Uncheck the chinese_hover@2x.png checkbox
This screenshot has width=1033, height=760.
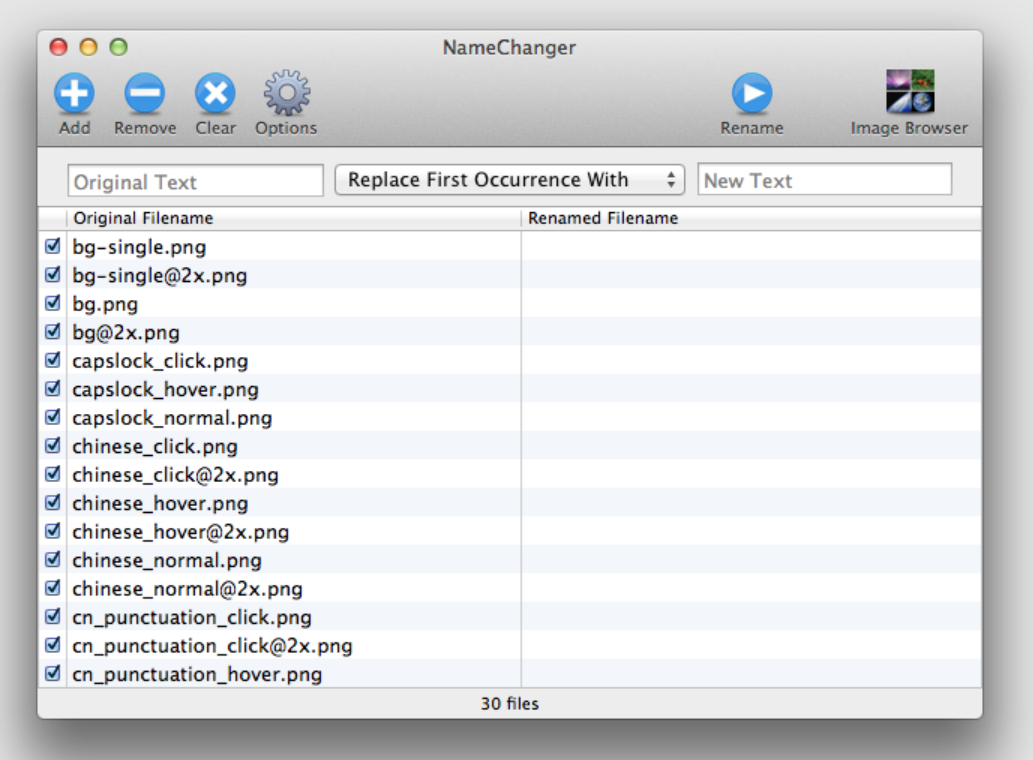point(53,531)
